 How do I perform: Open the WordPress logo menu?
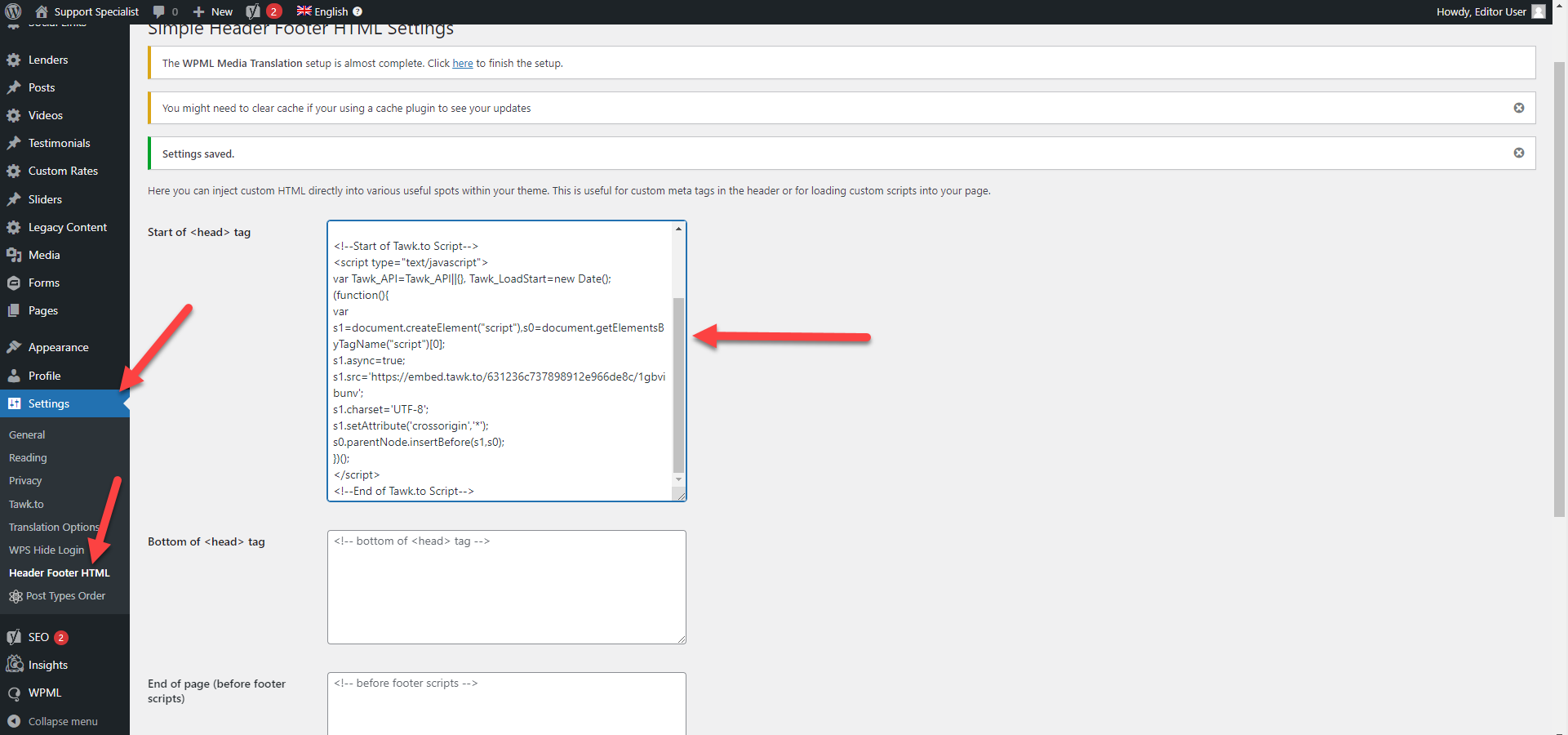[x=13, y=11]
